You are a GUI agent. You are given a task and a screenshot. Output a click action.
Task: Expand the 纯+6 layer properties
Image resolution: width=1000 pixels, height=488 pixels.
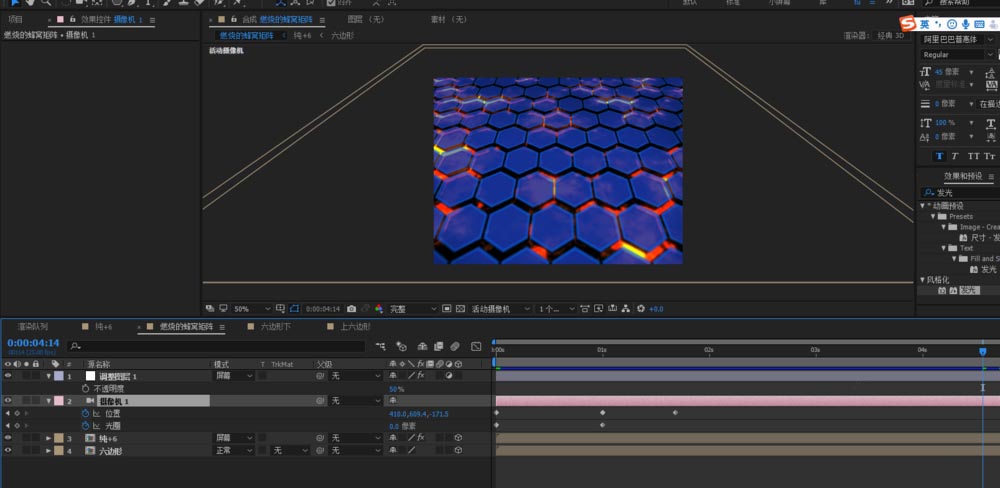pos(47,438)
